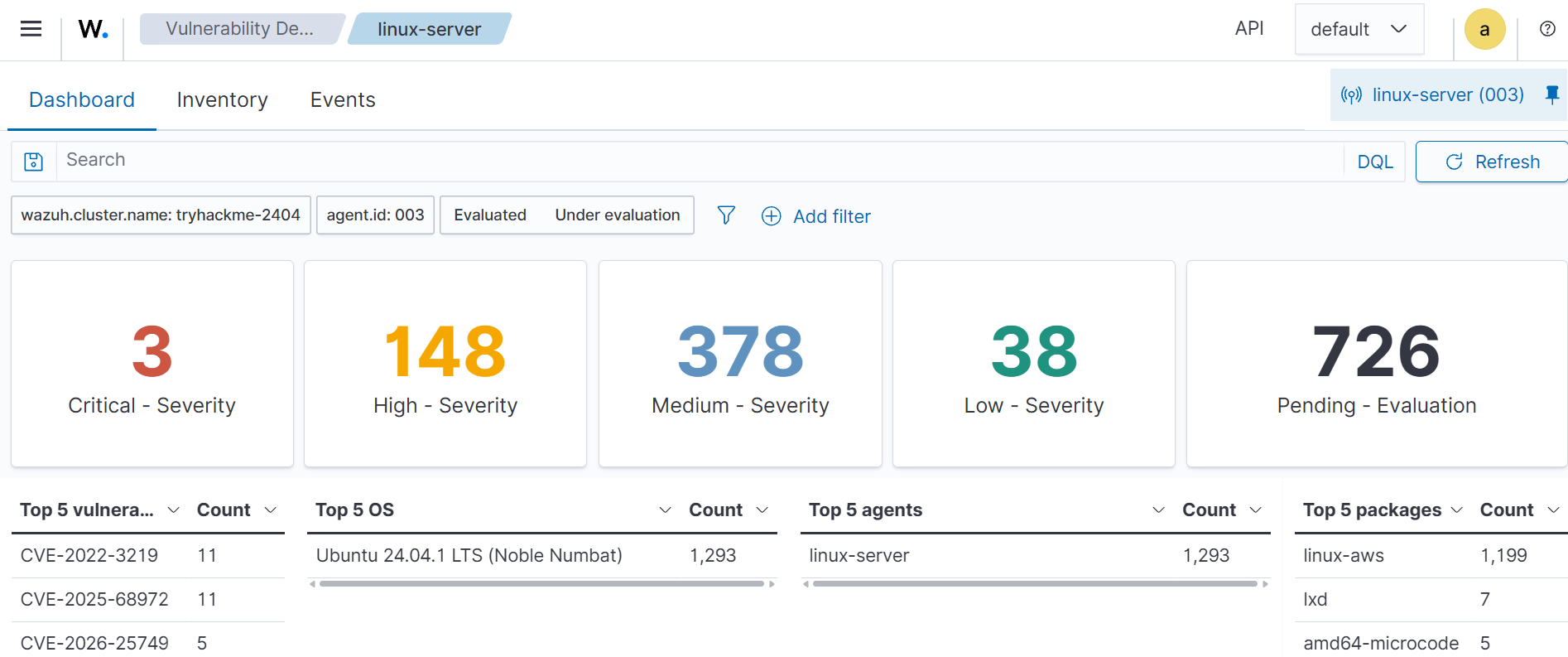This screenshot has width=1568, height=657.
Task: Click the wazuh.cluster.name filter pill
Action: pos(161,215)
